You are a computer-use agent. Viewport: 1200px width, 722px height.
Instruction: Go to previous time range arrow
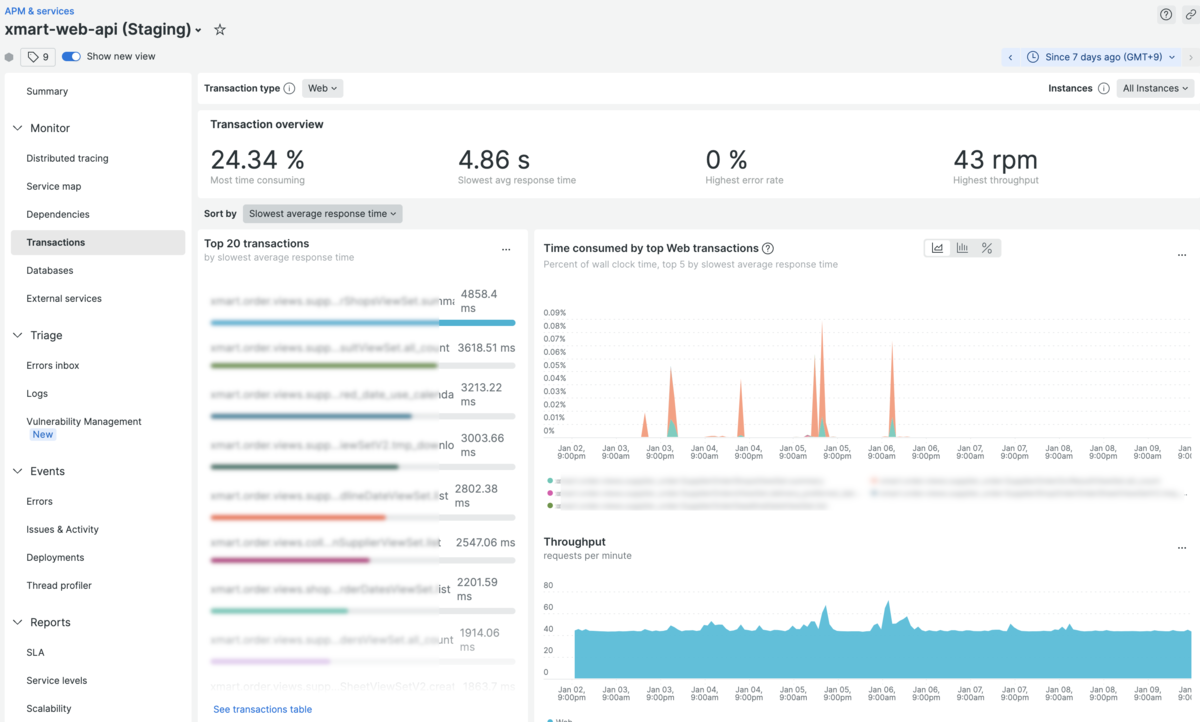[1010, 57]
